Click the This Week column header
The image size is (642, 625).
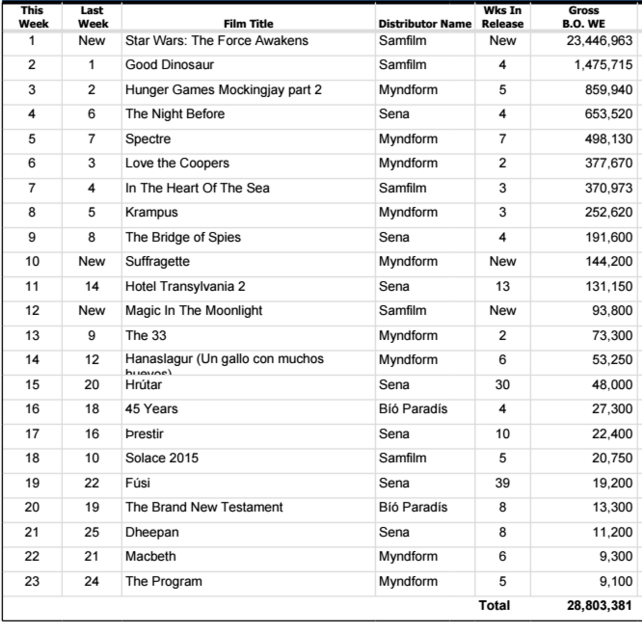tap(33, 17)
